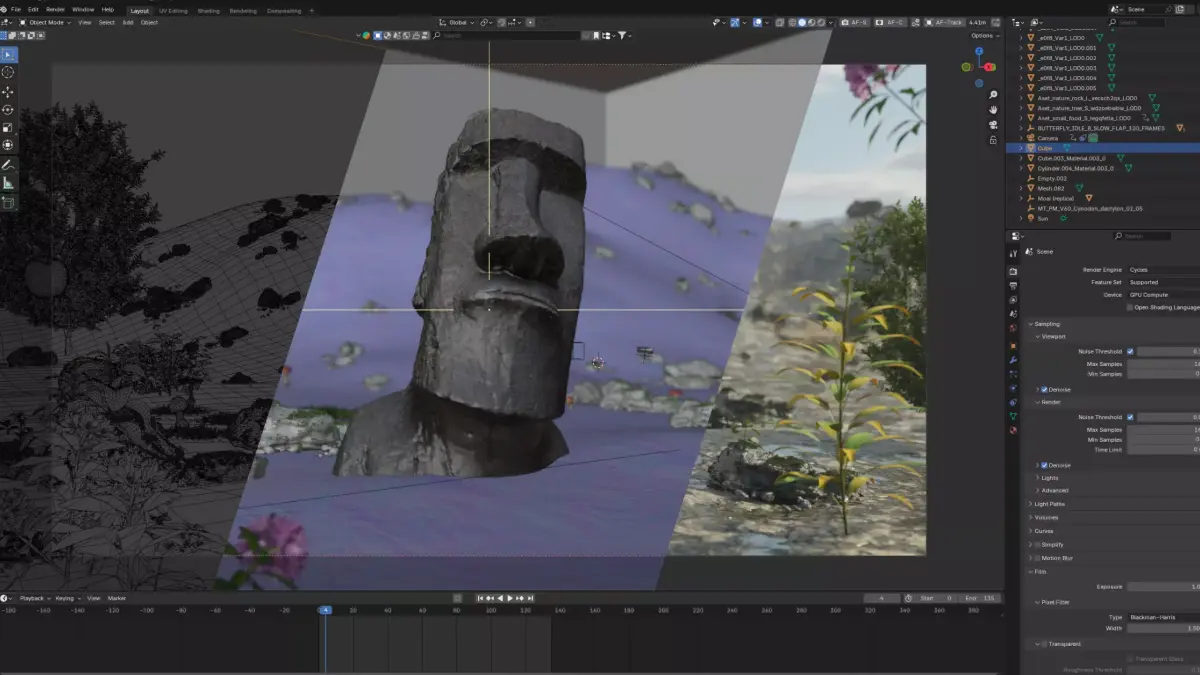Image resolution: width=1200 pixels, height=675 pixels.
Task: Open the File menu
Action: click(x=16, y=9)
